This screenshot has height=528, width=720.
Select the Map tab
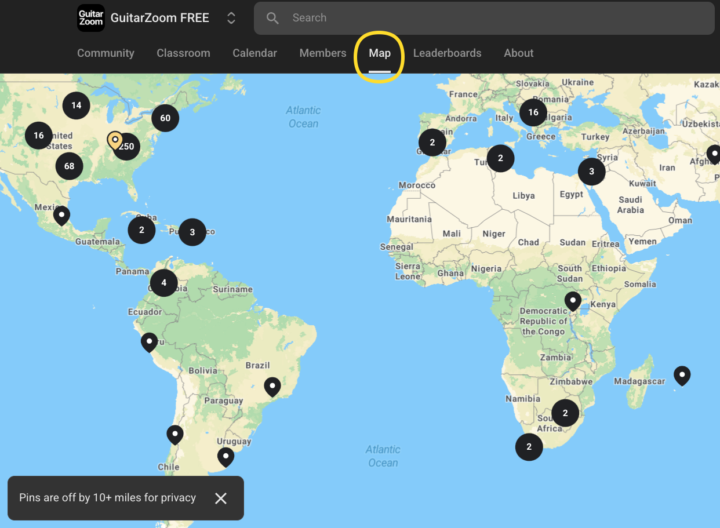(x=379, y=53)
